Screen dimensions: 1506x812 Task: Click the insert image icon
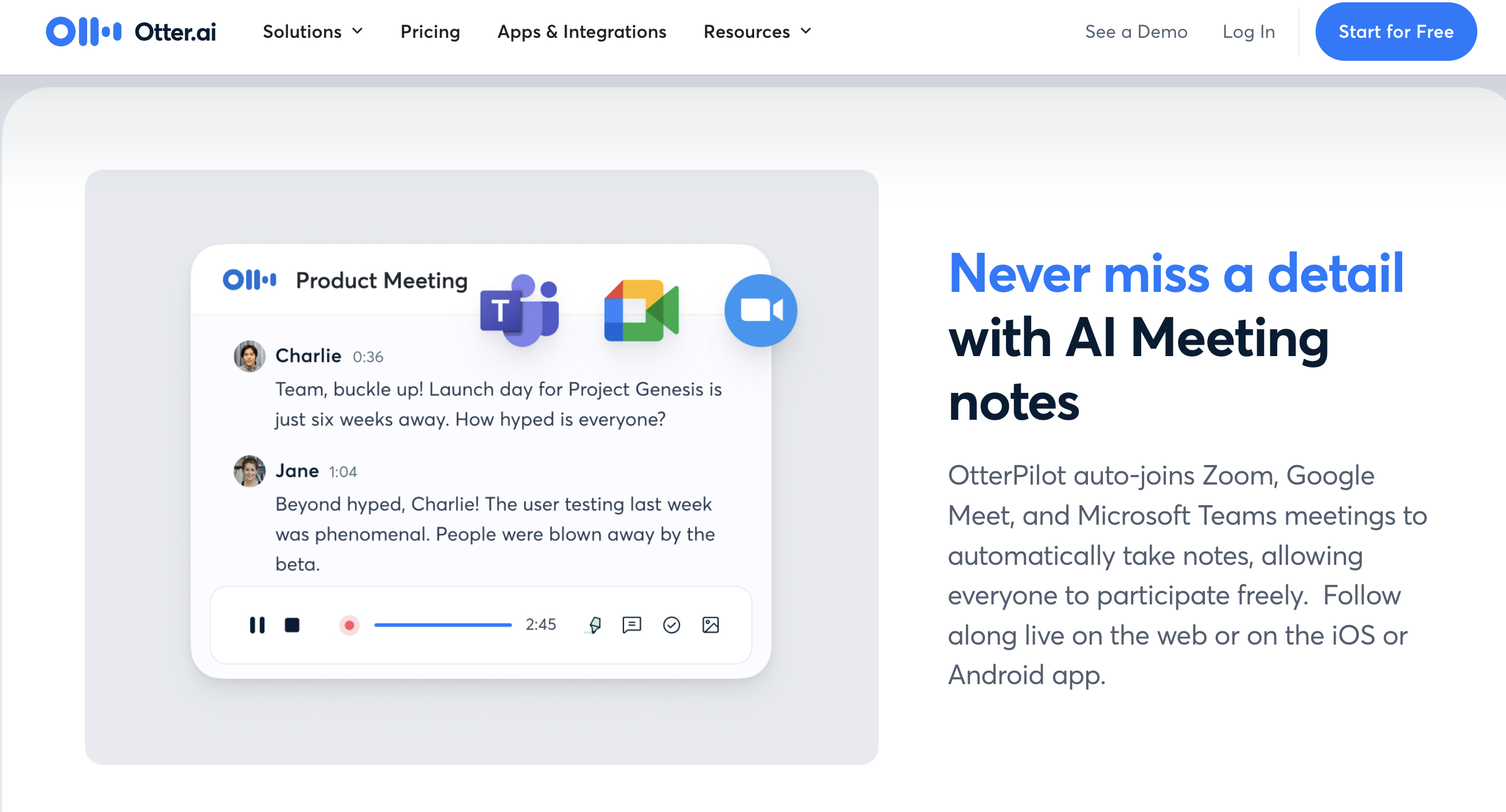(x=711, y=625)
